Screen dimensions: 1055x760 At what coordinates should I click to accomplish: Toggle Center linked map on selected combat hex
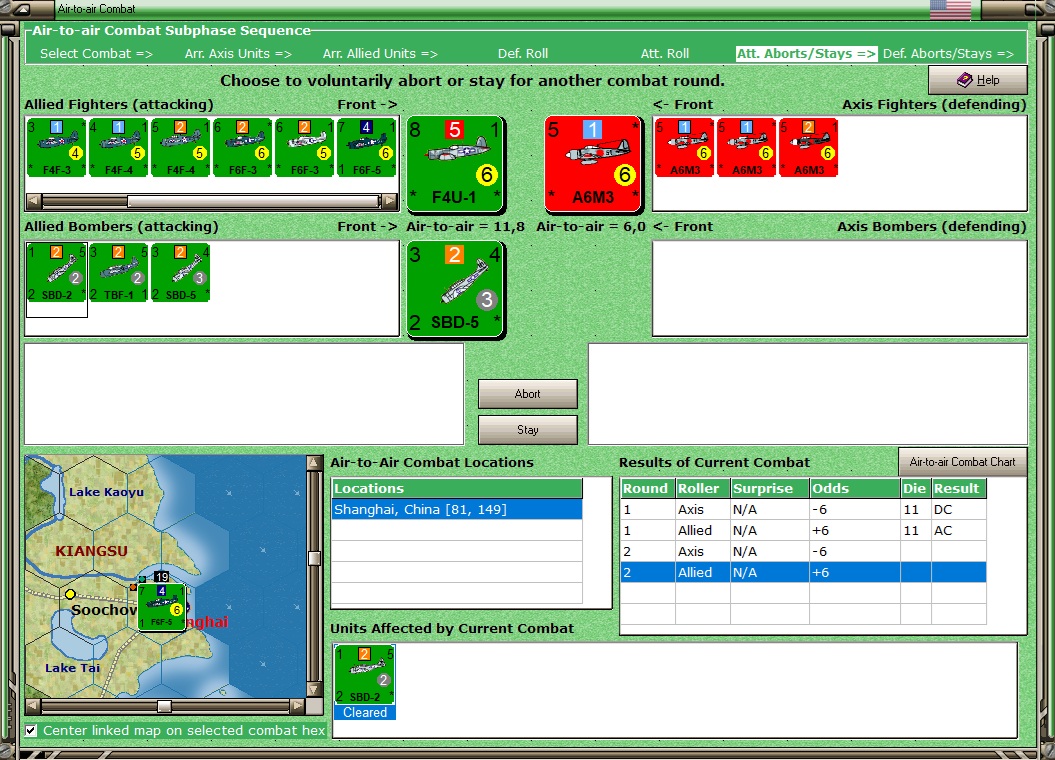pyautogui.click(x=31, y=730)
